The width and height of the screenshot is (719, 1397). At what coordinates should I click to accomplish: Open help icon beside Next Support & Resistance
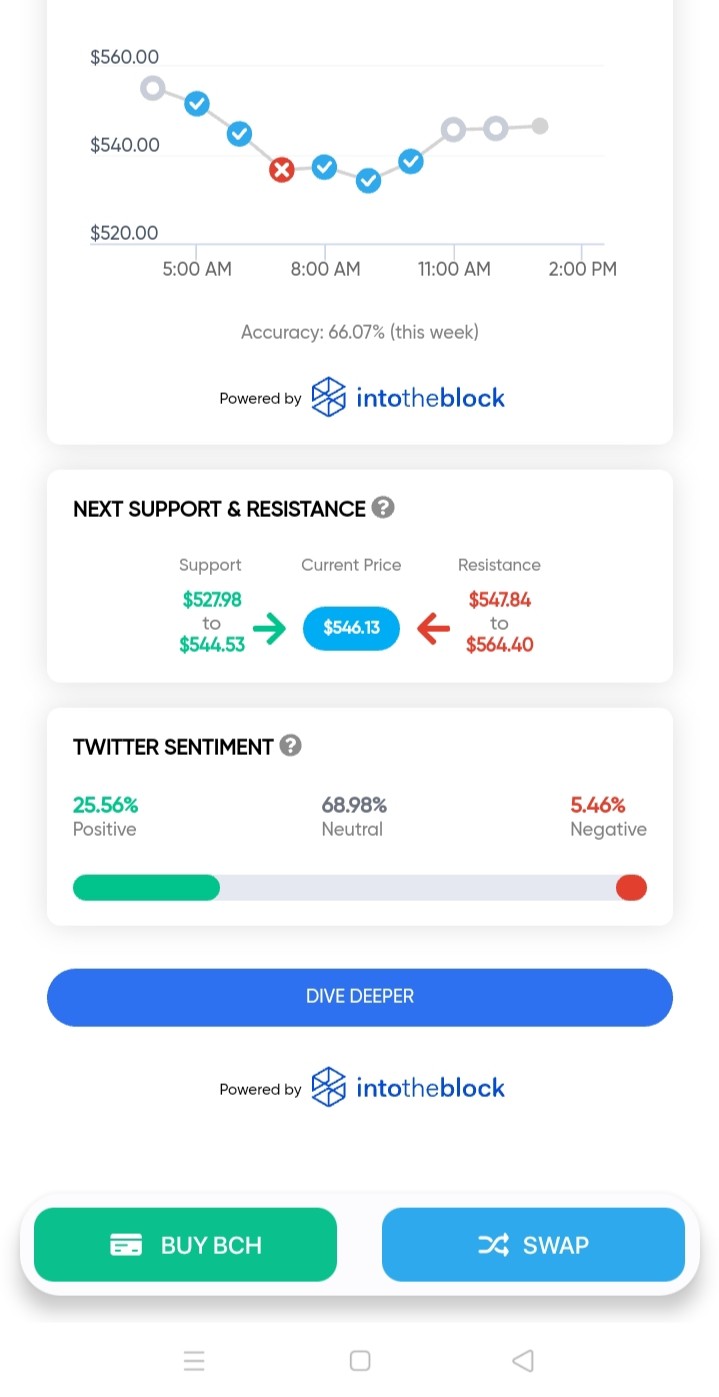(383, 508)
